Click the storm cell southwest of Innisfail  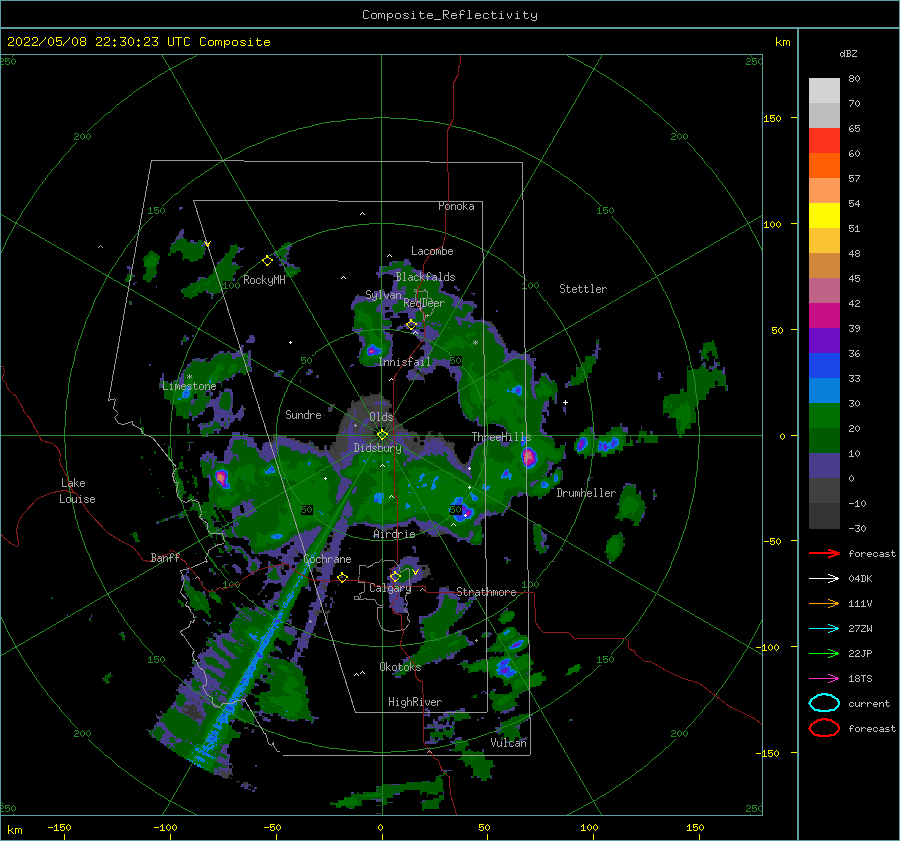tap(373, 350)
